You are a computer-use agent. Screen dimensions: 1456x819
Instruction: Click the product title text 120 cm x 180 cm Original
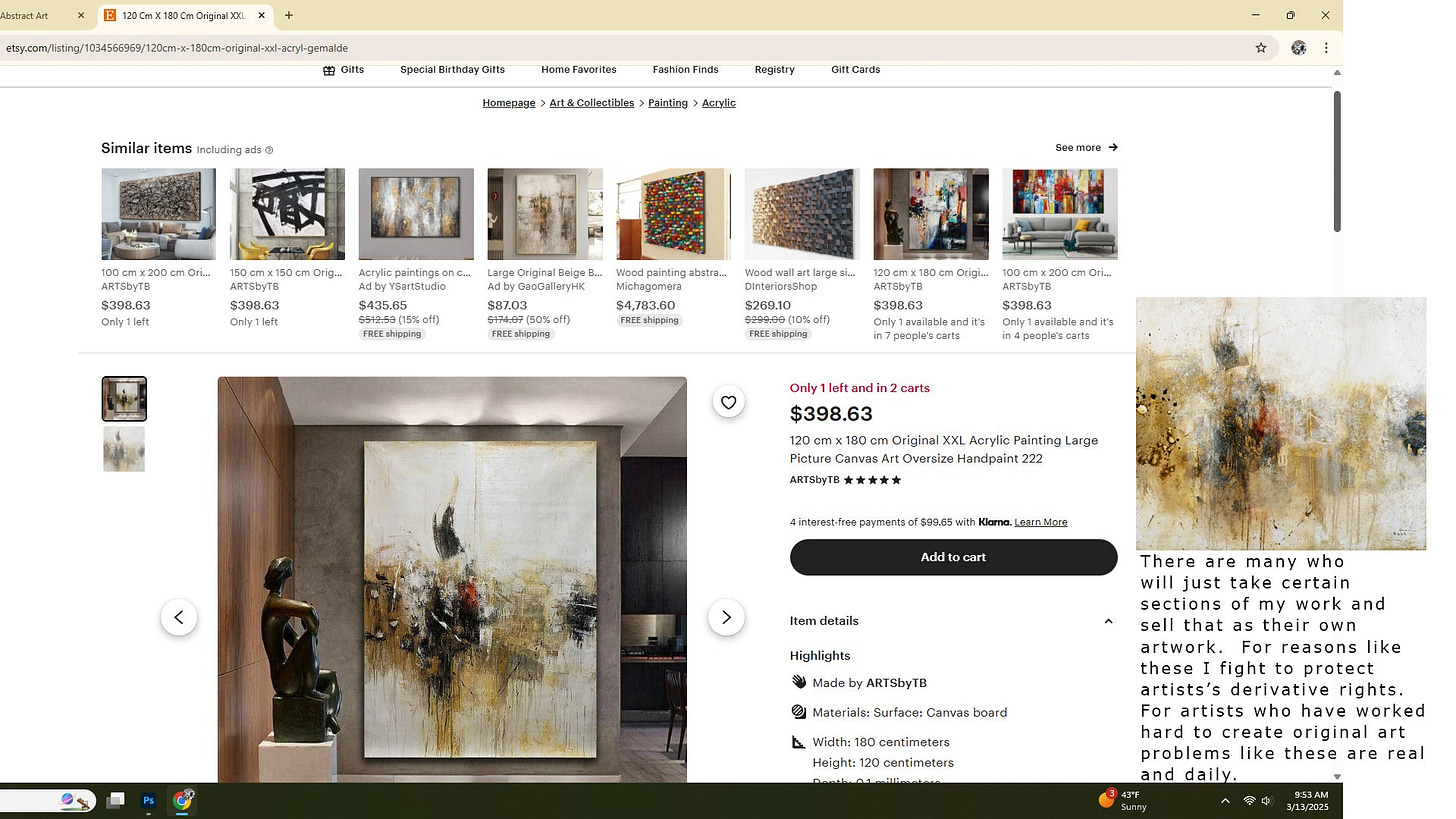point(944,450)
